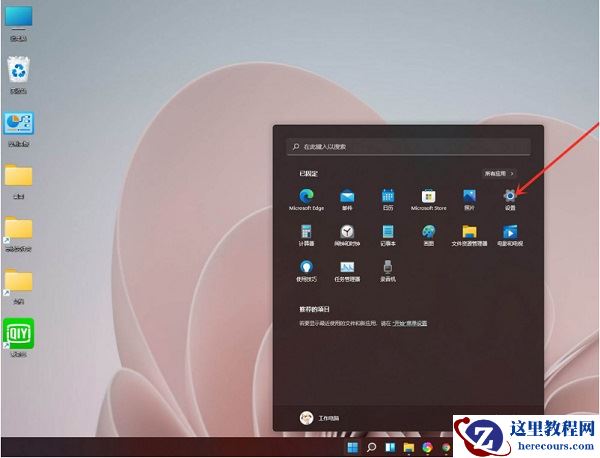
Task: Select the folder shortcut directly above the iQIYI icon
Action: 18,286
